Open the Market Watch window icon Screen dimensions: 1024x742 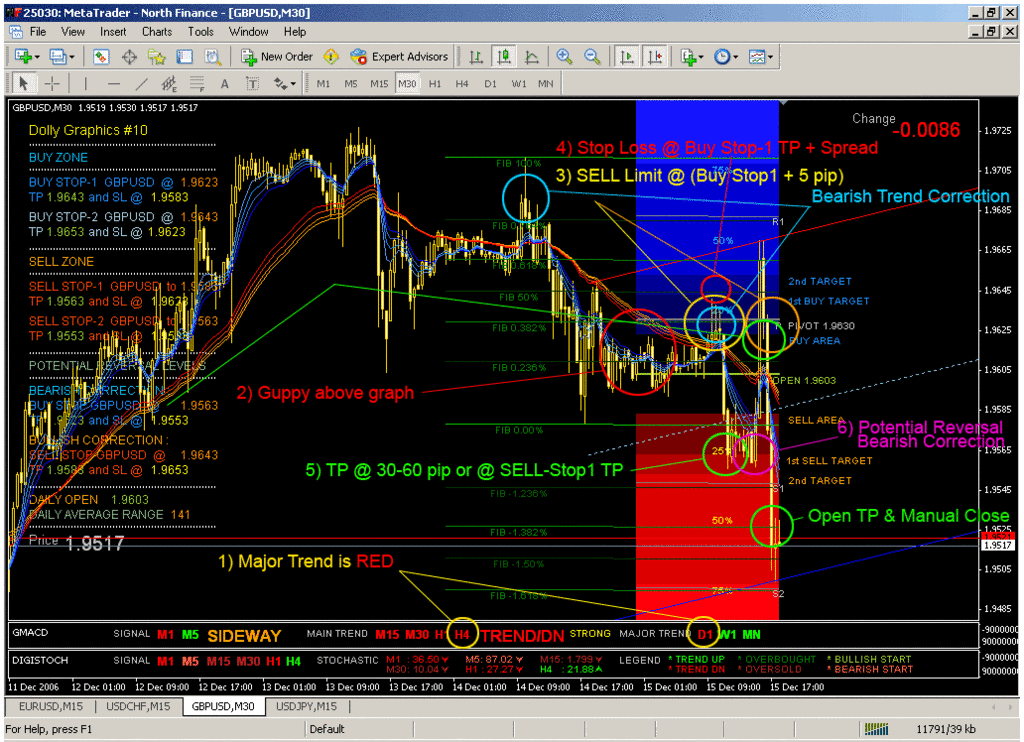[101, 57]
